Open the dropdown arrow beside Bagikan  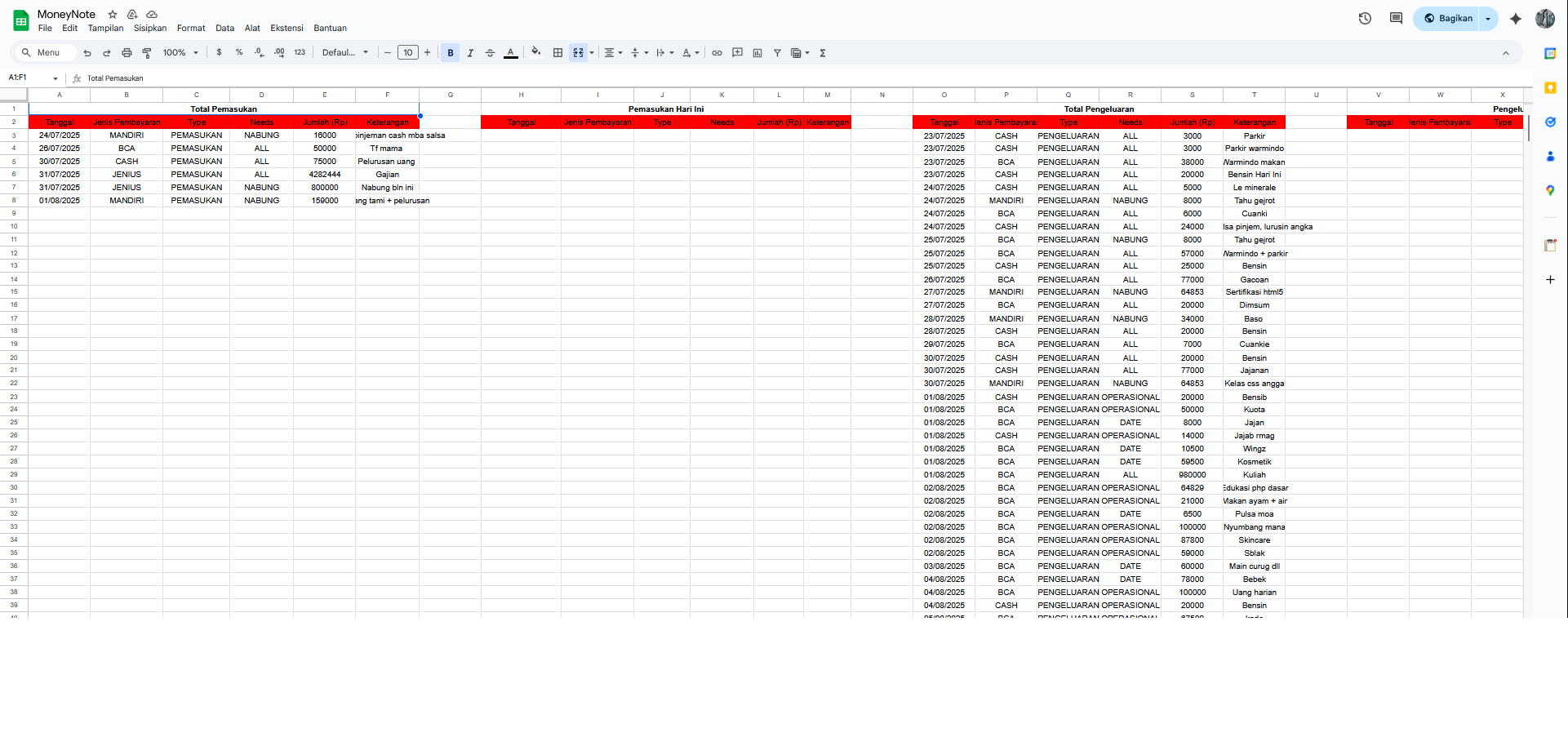[x=1488, y=19]
